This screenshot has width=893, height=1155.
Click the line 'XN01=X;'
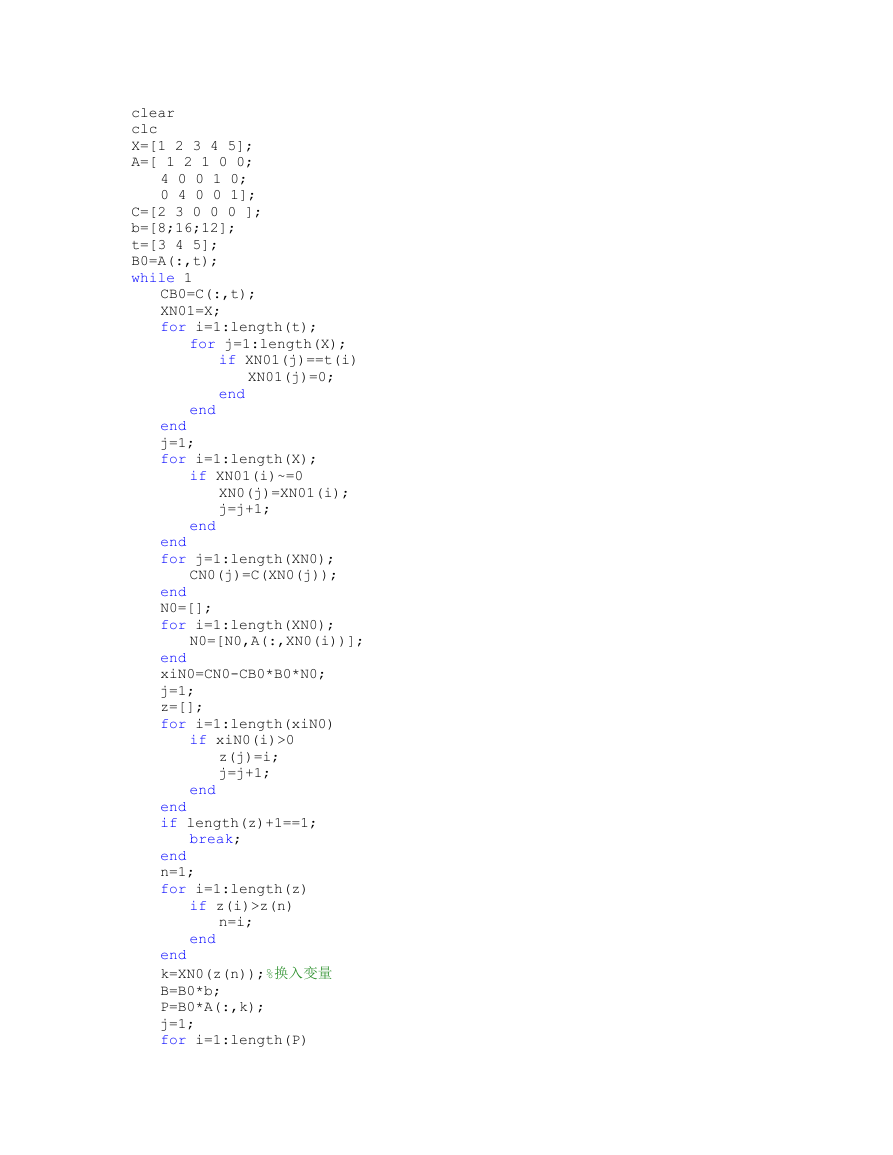point(190,311)
